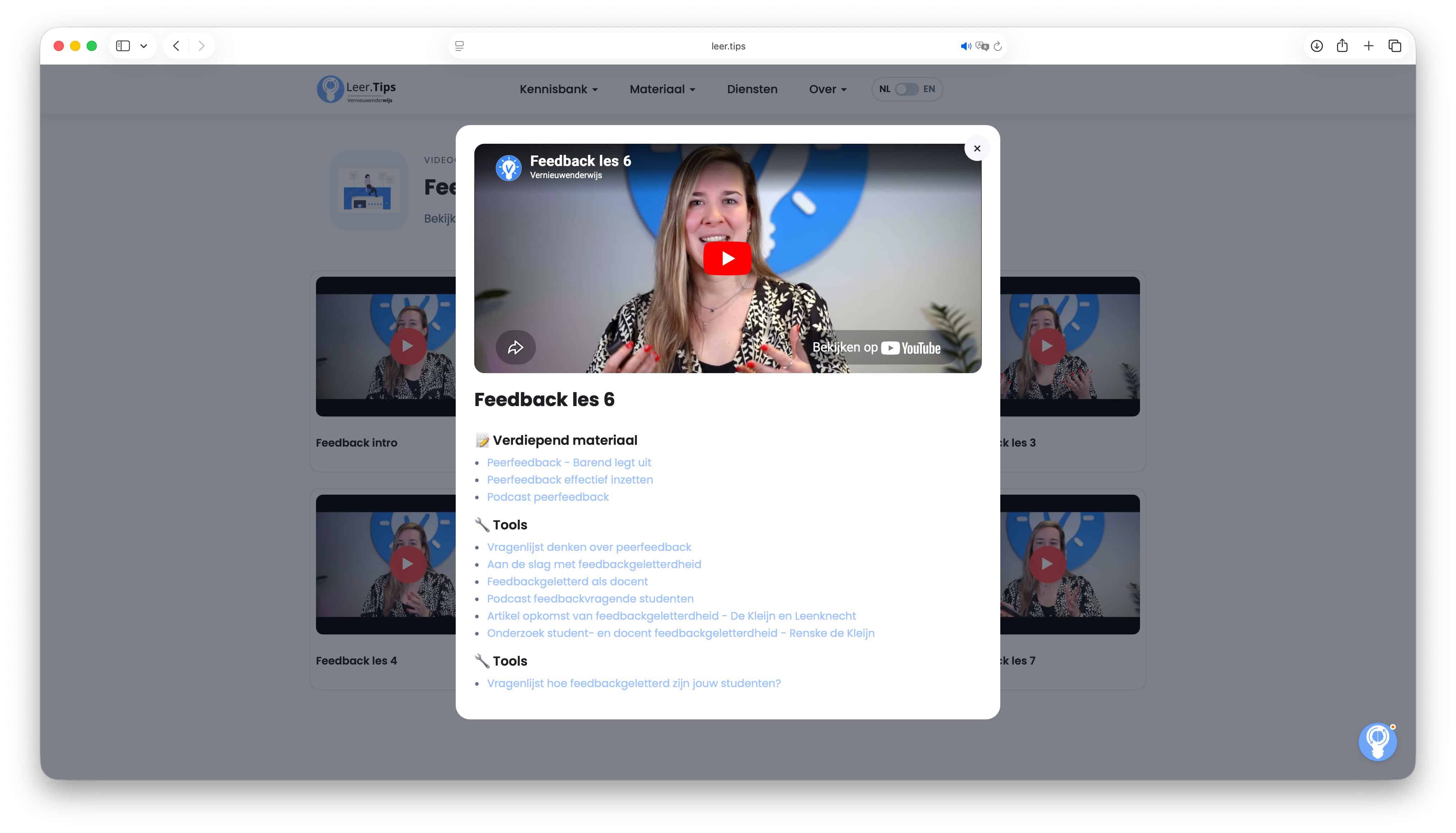The width and height of the screenshot is (1456, 833).
Task: Toggle the NL/EN language switch
Action: (906, 89)
